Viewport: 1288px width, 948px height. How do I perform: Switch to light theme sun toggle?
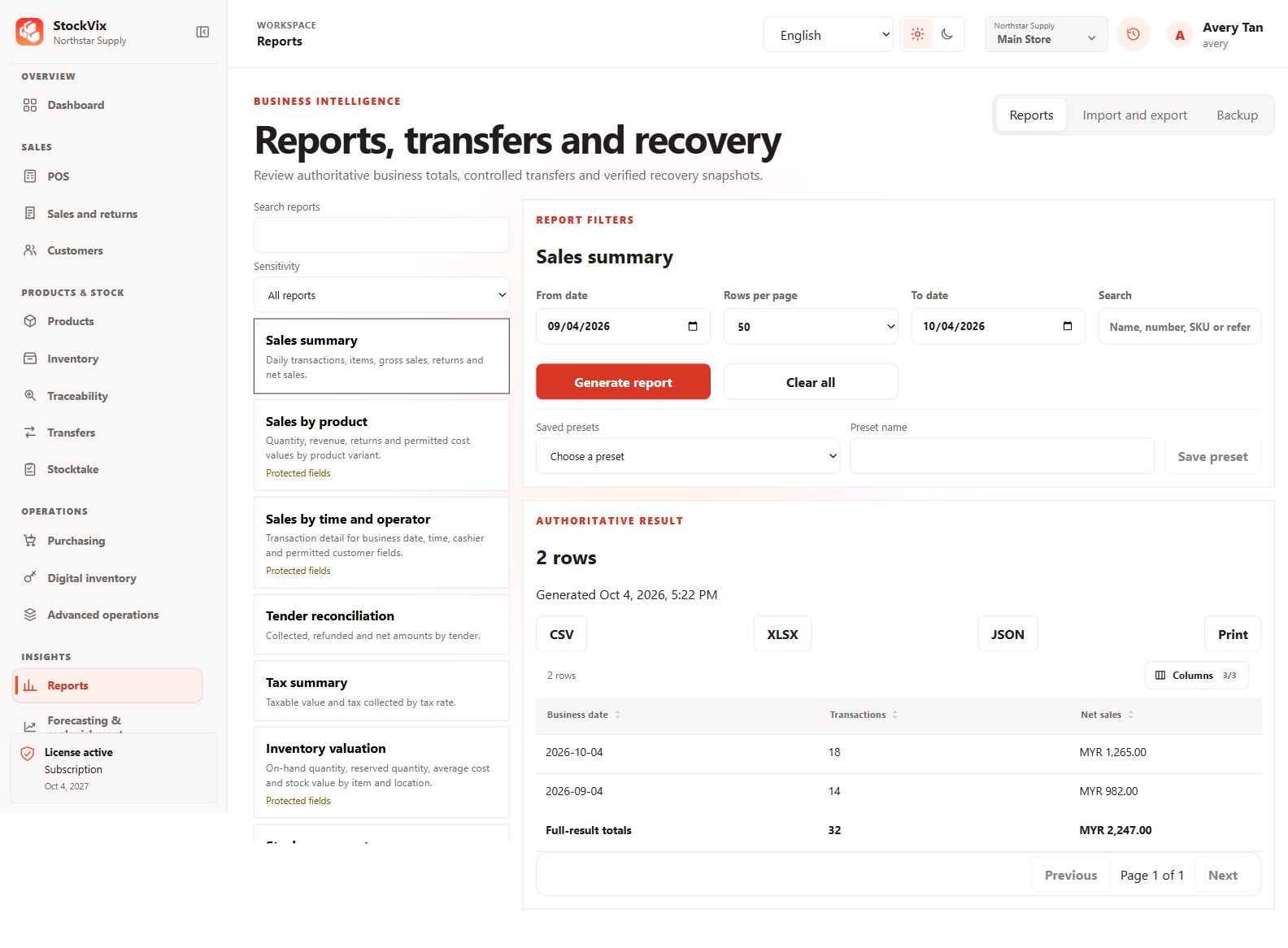coord(918,34)
